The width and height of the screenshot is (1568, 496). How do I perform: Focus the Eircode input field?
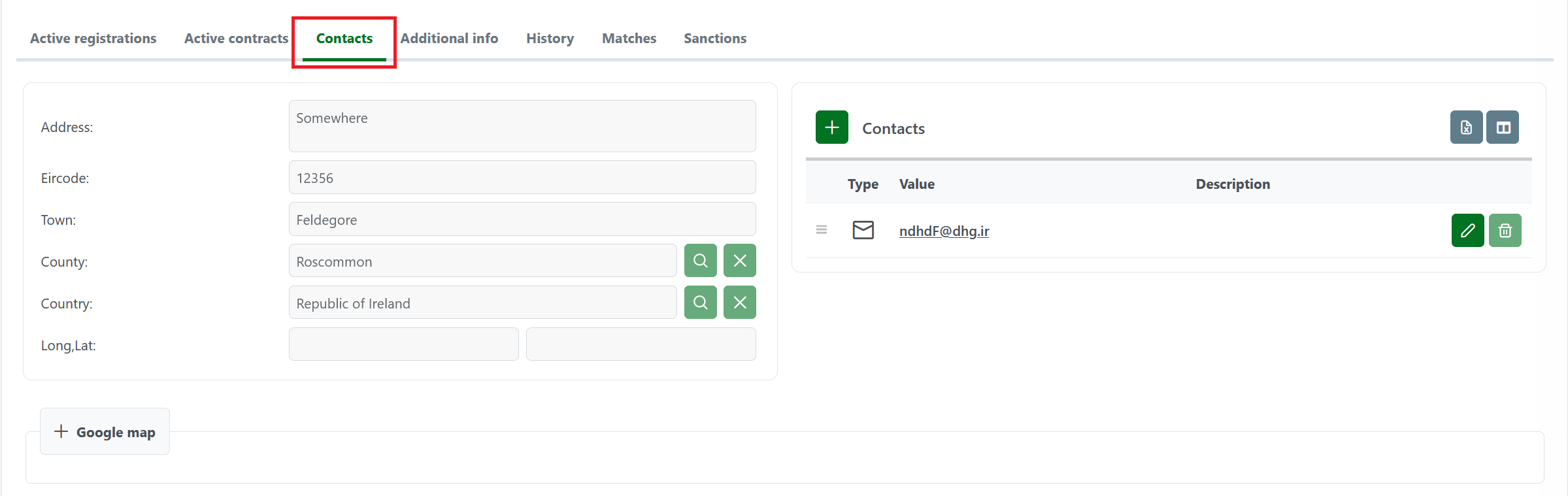pos(522,178)
